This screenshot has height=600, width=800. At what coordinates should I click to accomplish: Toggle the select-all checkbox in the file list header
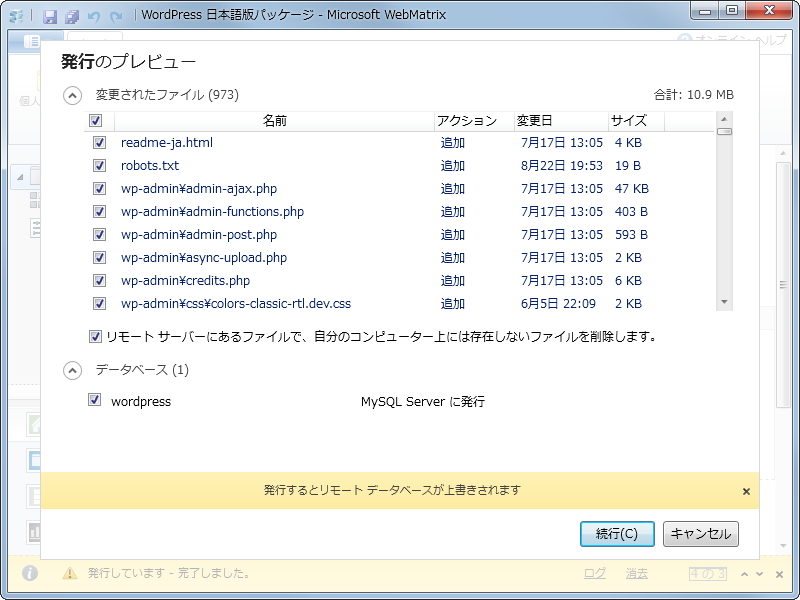[95, 120]
